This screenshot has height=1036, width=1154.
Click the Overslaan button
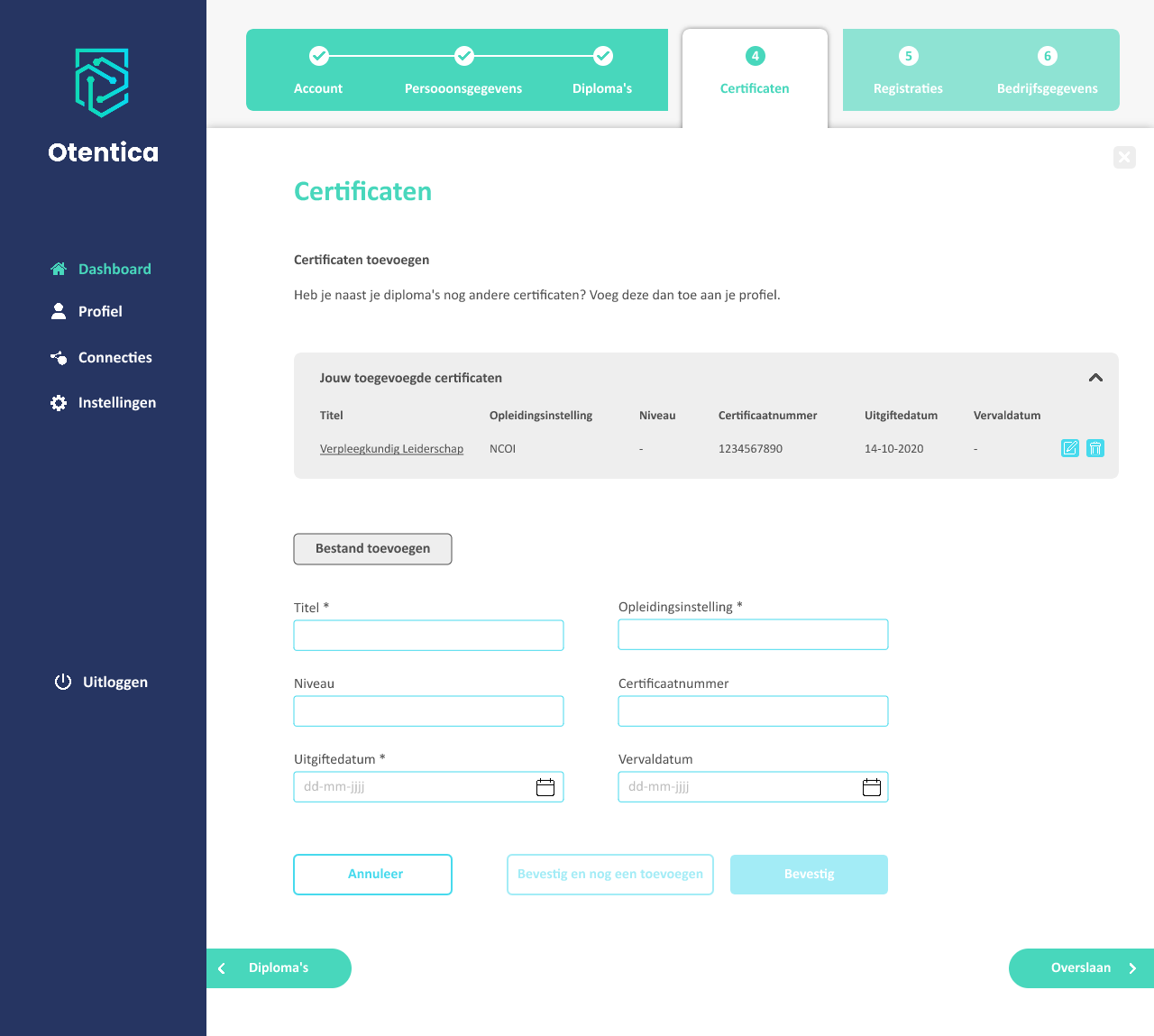(x=1081, y=968)
